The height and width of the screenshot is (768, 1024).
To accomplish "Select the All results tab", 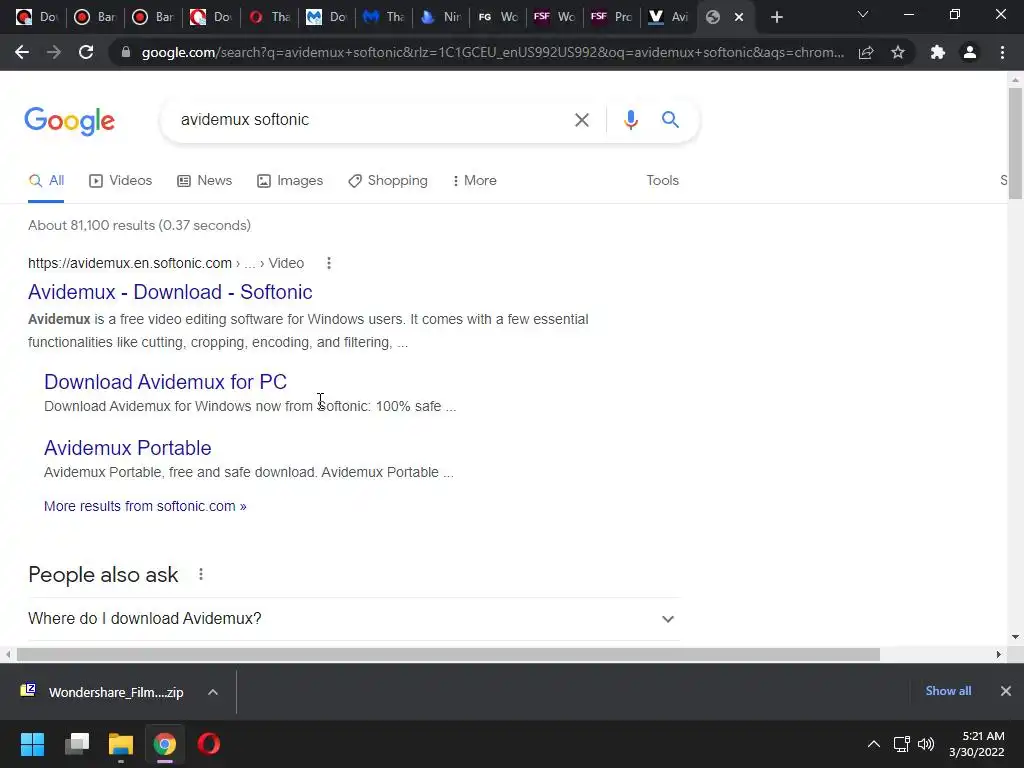I will pyautogui.click(x=46, y=181).
